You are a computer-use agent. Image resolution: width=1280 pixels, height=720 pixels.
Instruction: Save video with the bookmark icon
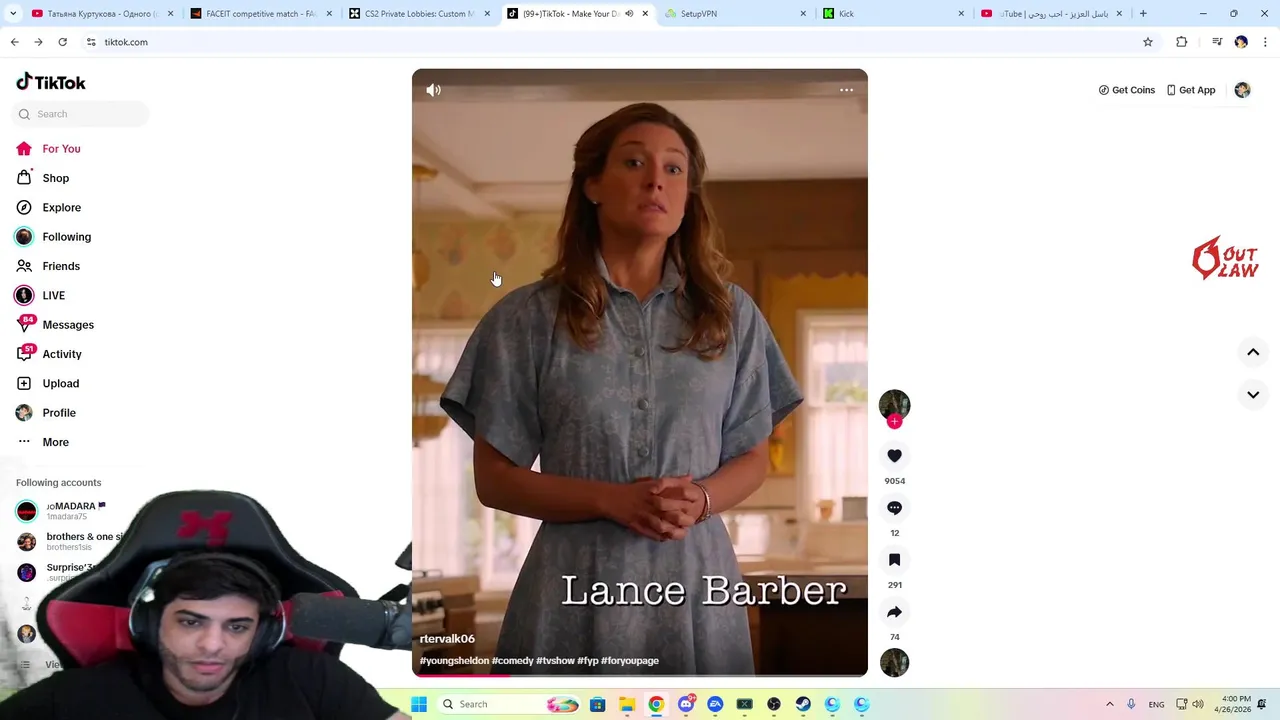pos(894,560)
